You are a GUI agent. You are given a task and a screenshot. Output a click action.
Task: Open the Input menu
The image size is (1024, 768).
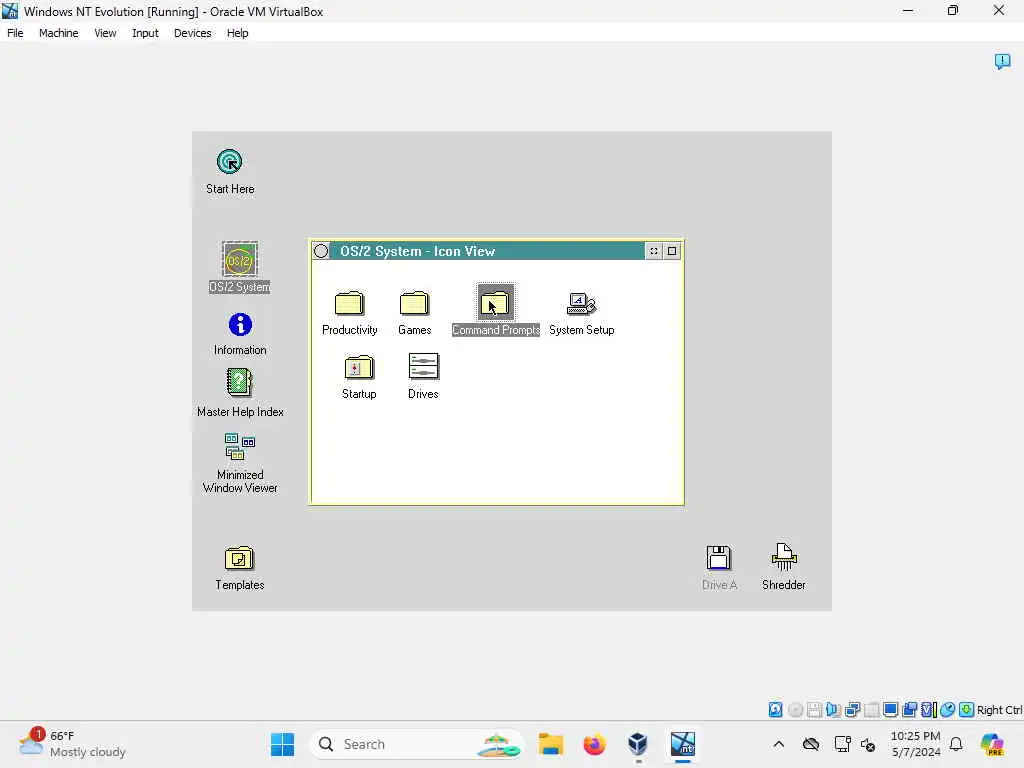click(x=145, y=33)
